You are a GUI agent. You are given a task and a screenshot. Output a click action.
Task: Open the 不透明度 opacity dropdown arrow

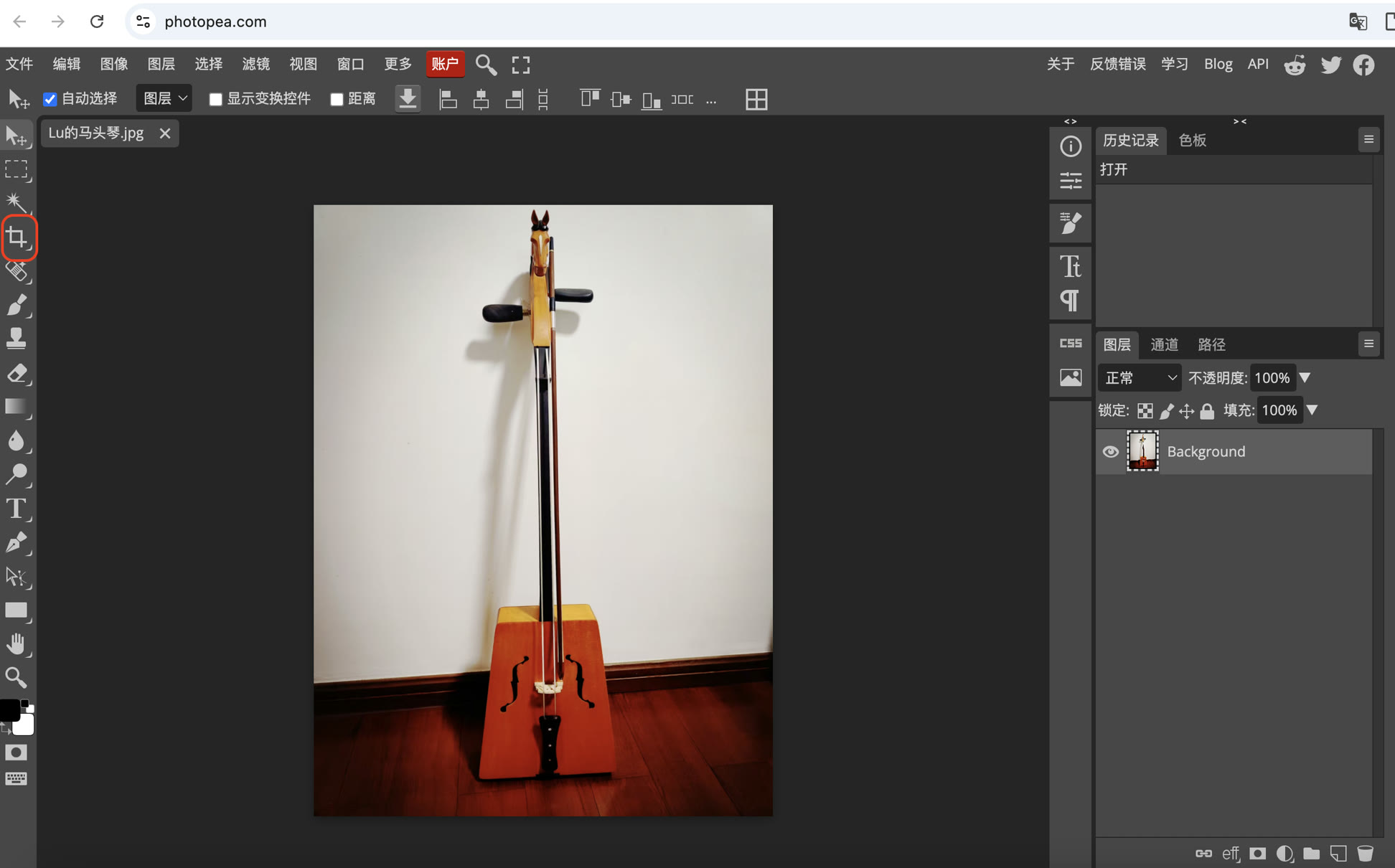(x=1307, y=377)
